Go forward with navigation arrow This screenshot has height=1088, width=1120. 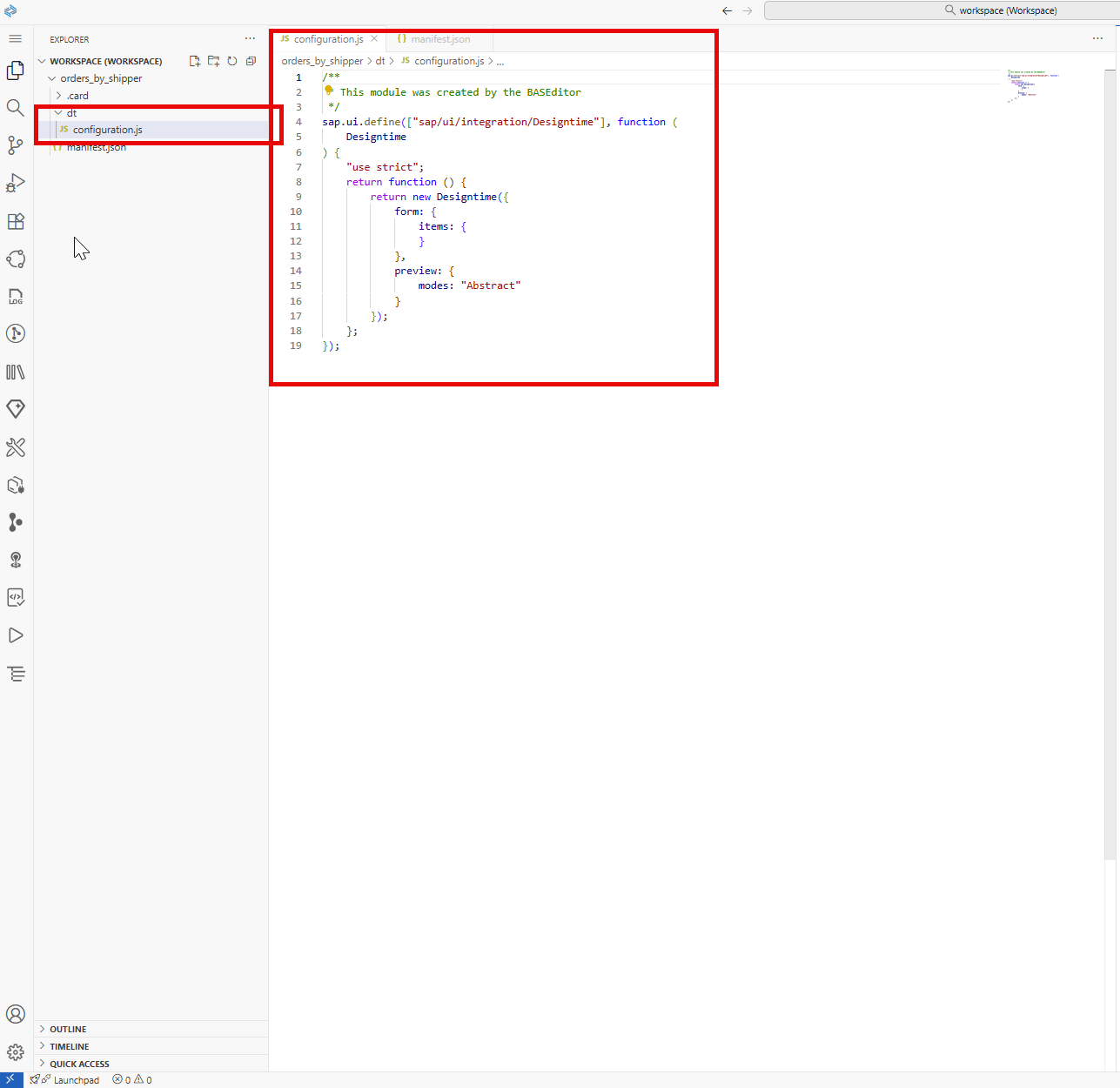click(x=748, y=10)
